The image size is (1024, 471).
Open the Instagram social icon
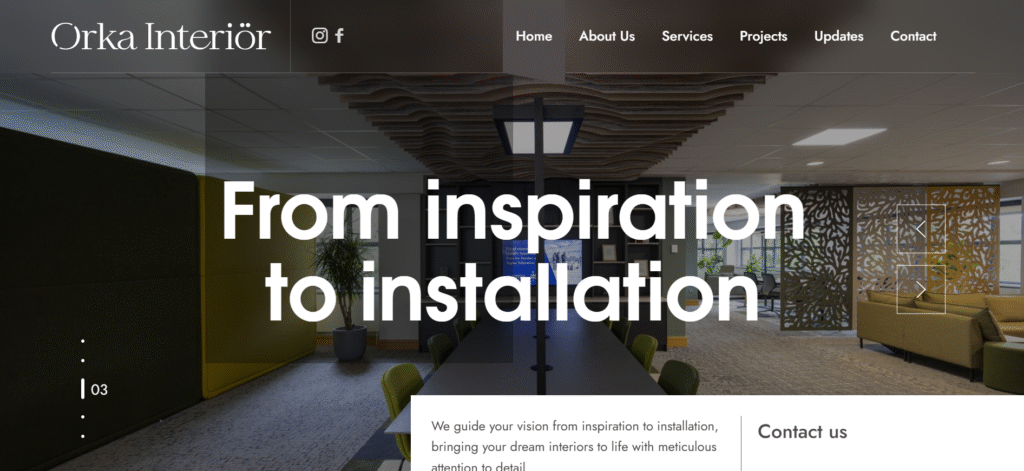pyautogui.click(x=319, y=36)
